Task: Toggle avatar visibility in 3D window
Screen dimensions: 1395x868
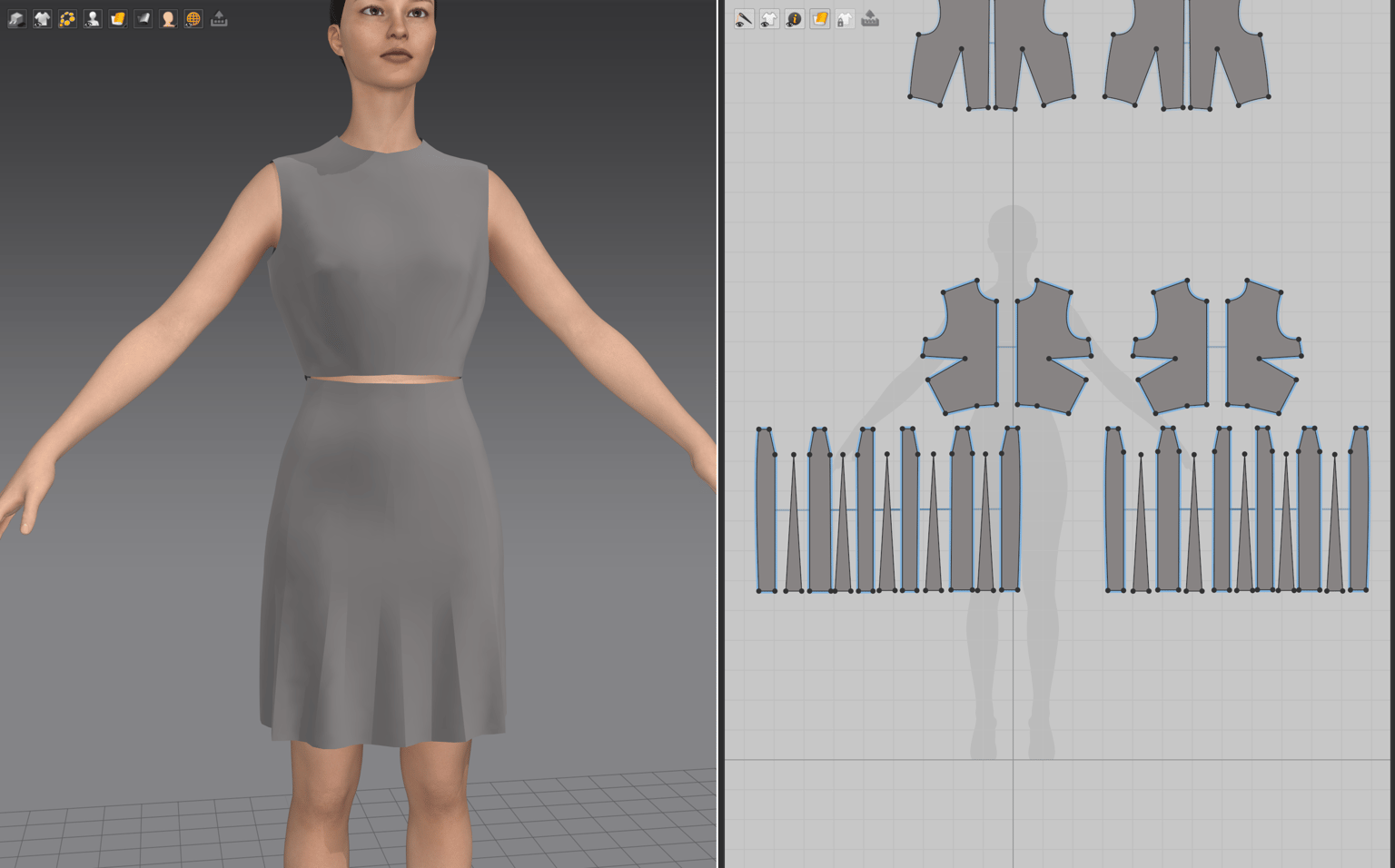Action: [93, 18]
